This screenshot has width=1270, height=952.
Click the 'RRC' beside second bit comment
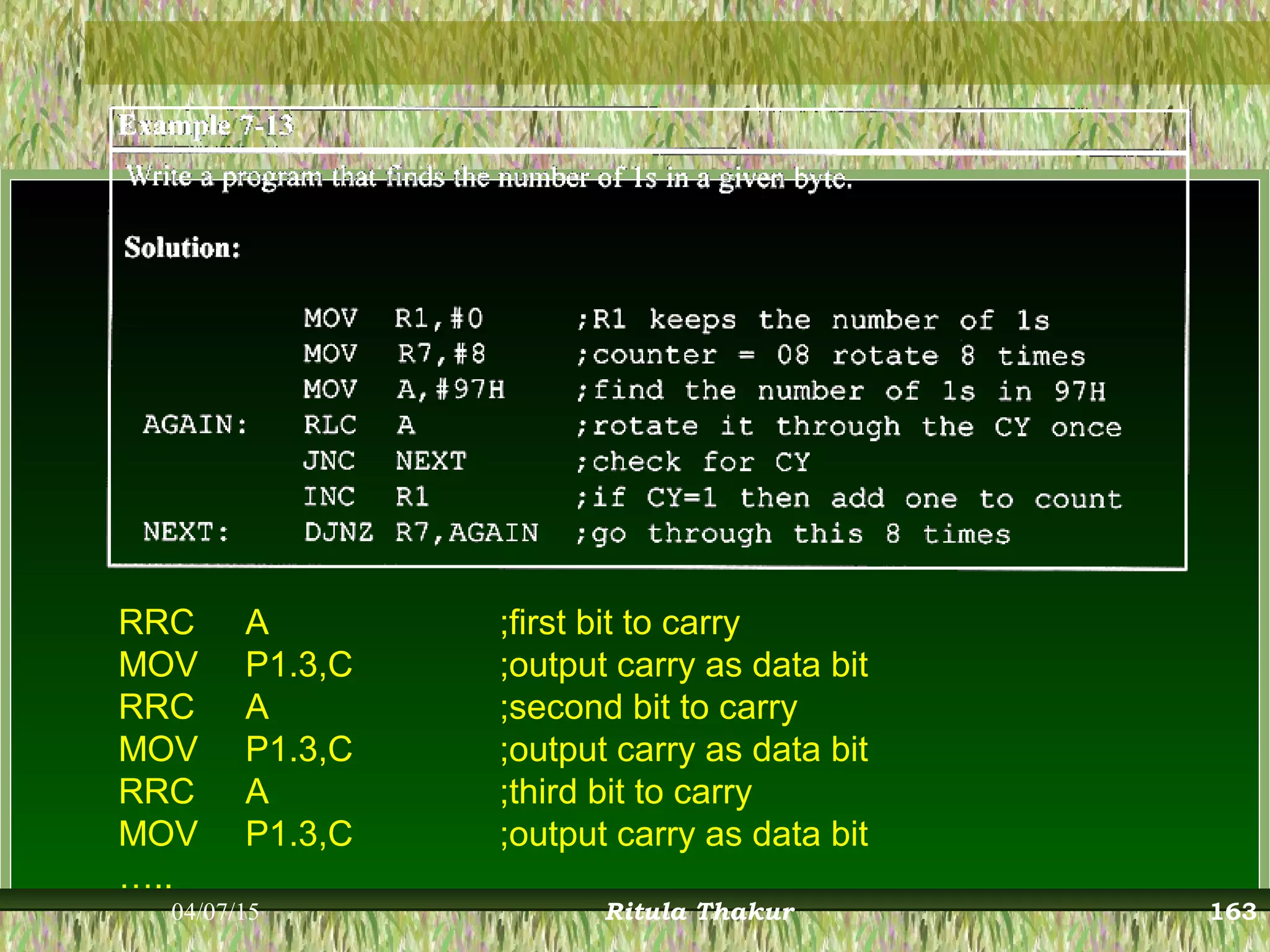[x=156, y=707]
